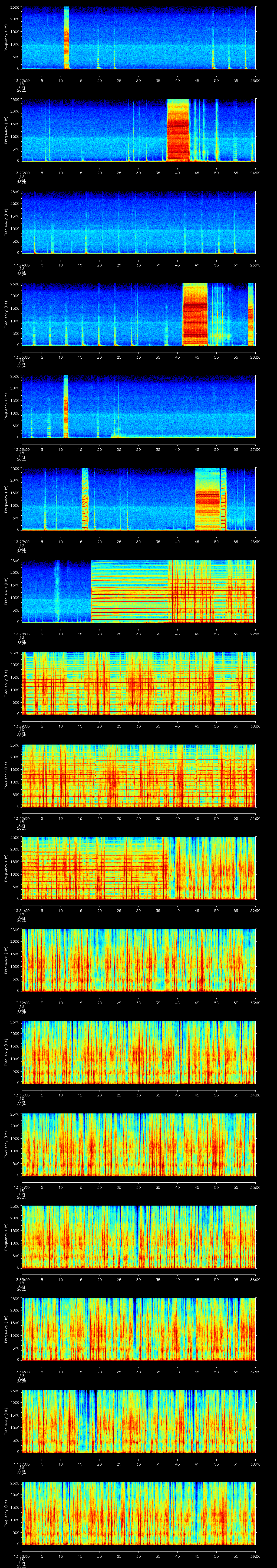Select the wide red block in the 13:23:00 spectrogram
Image resolution: width=277 pixels, height=1568 pixels.
point(178,130)
